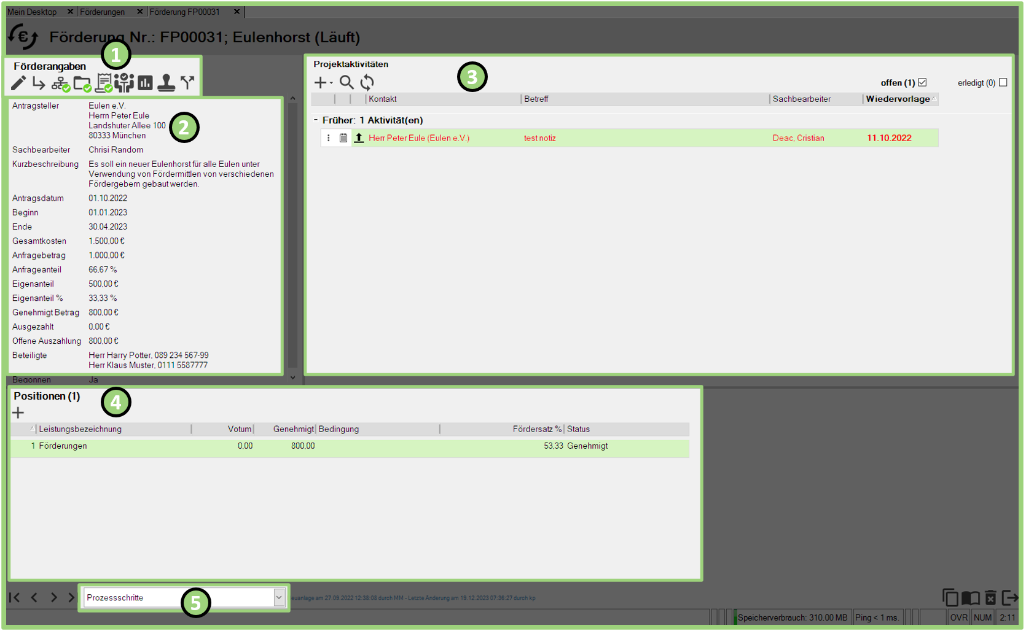Screen dimensions: 1026x631
Task: Go to the next record arrow
Action: click(x=53, y=597)
